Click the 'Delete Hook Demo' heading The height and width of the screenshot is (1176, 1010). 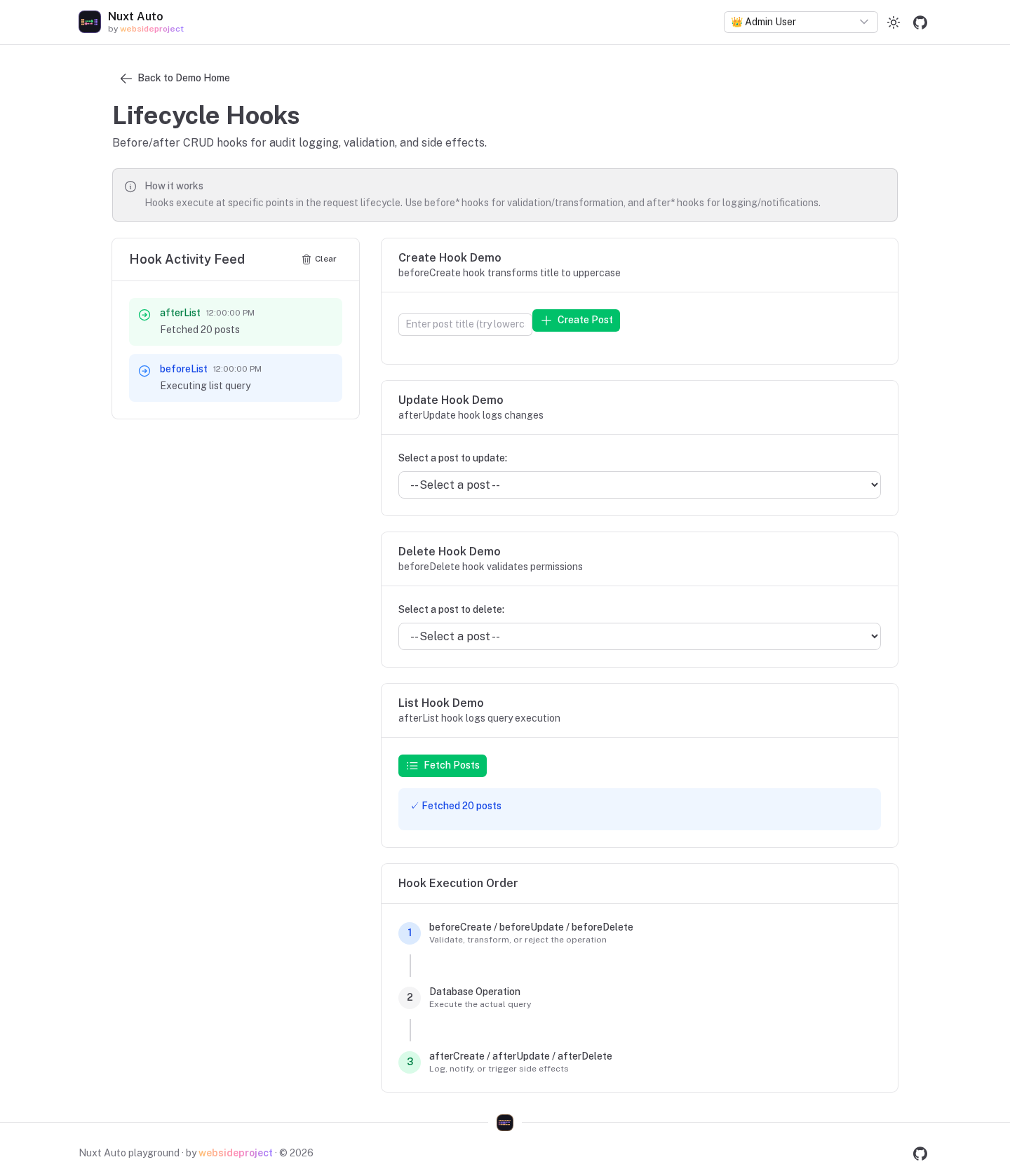(x=450, y=552)
